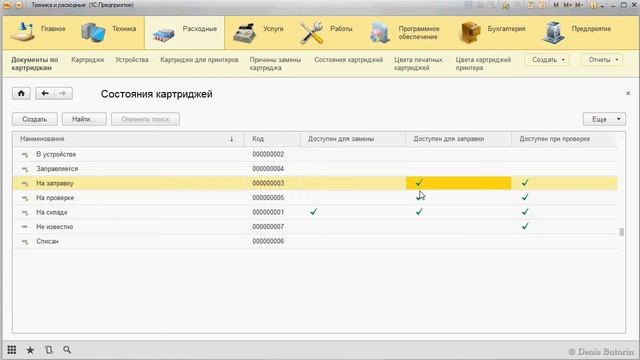Open the Бухгалтерия section icon
Image resolution: width=640 pixels, height=360 pixels.
[470, 33]
